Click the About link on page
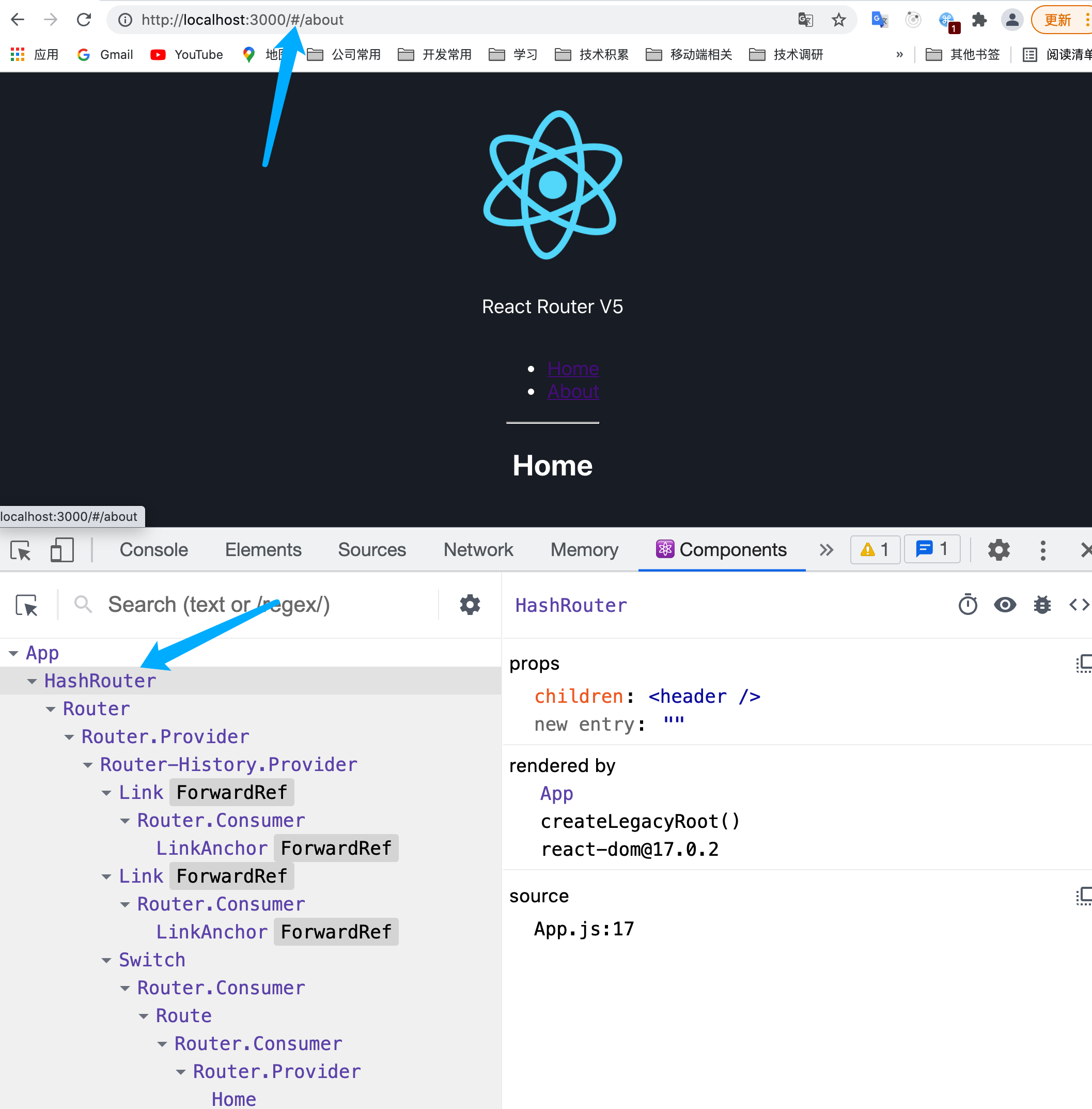Viewport: 1092px width, 1109px height. click(573, 391)
